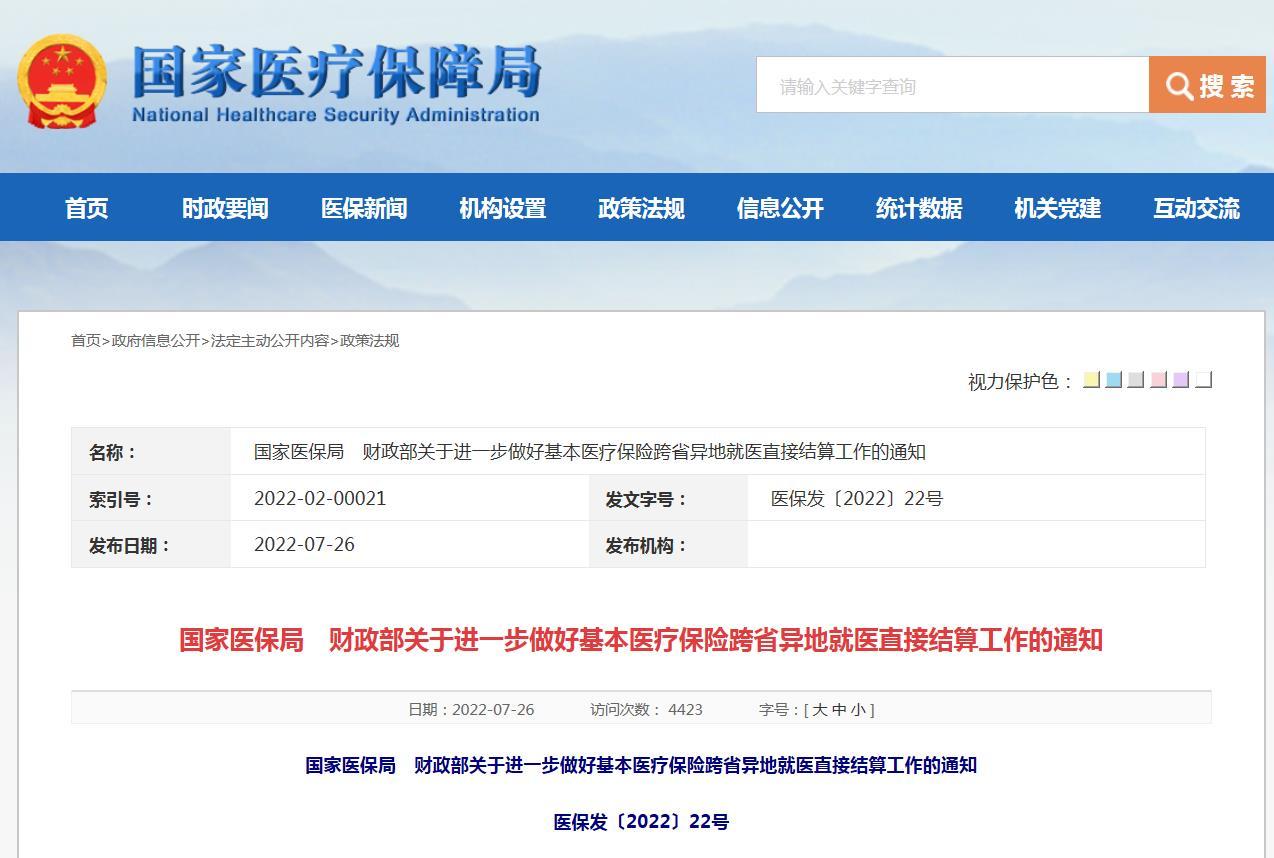Image resolution: width=1274 pixels, height=858 pixels.
Task: Click the national emblem logo icon
Action: (x=61, y=82)
